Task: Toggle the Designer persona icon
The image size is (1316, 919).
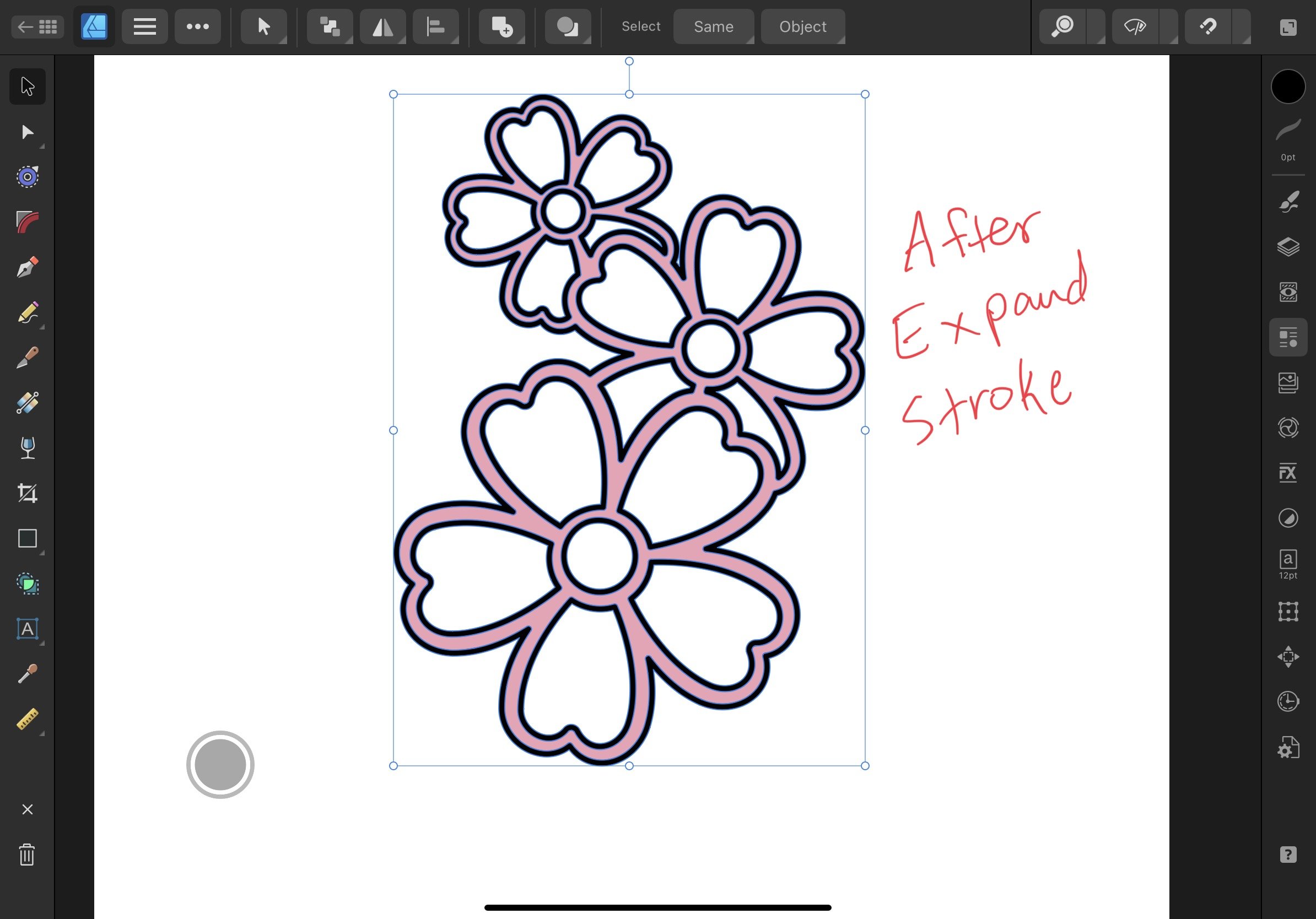Action: [x=94, y=26]
